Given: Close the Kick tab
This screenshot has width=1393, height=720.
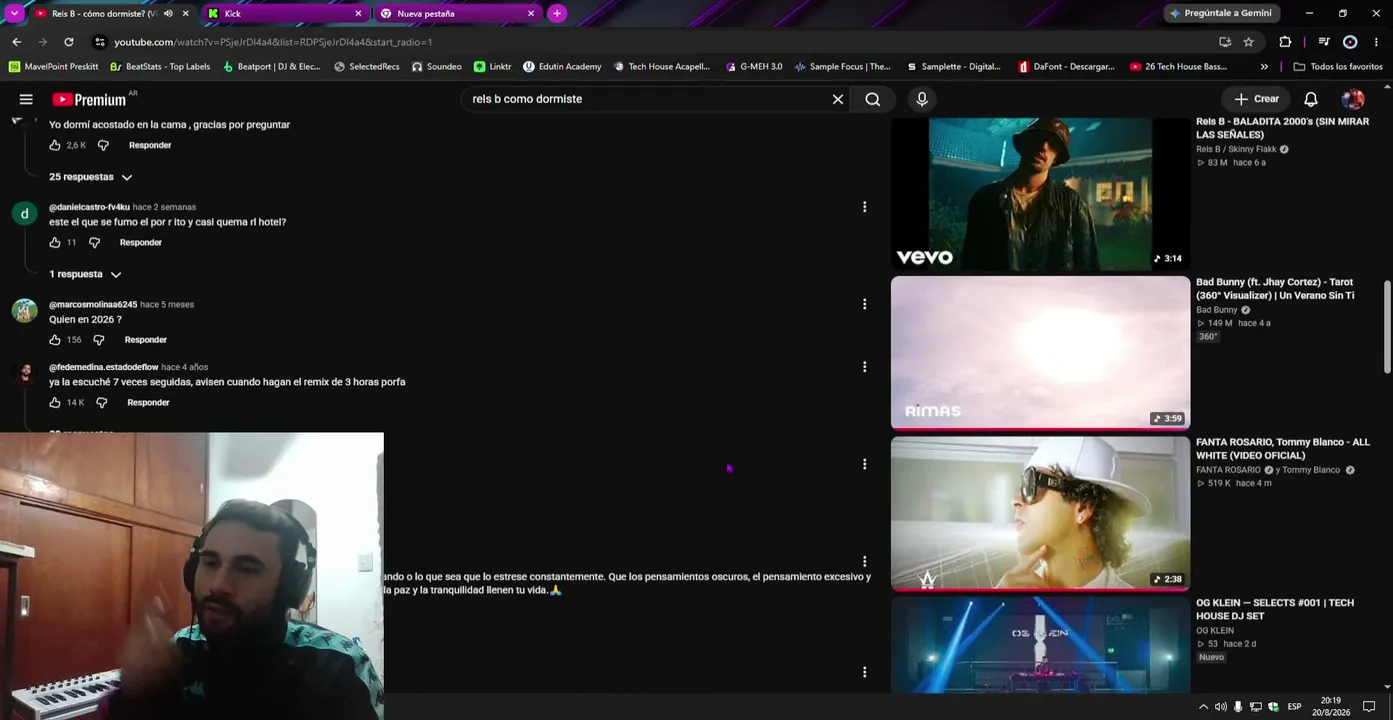Looking at the screenshot, I should pyautogui.click(x=358, y=13).
